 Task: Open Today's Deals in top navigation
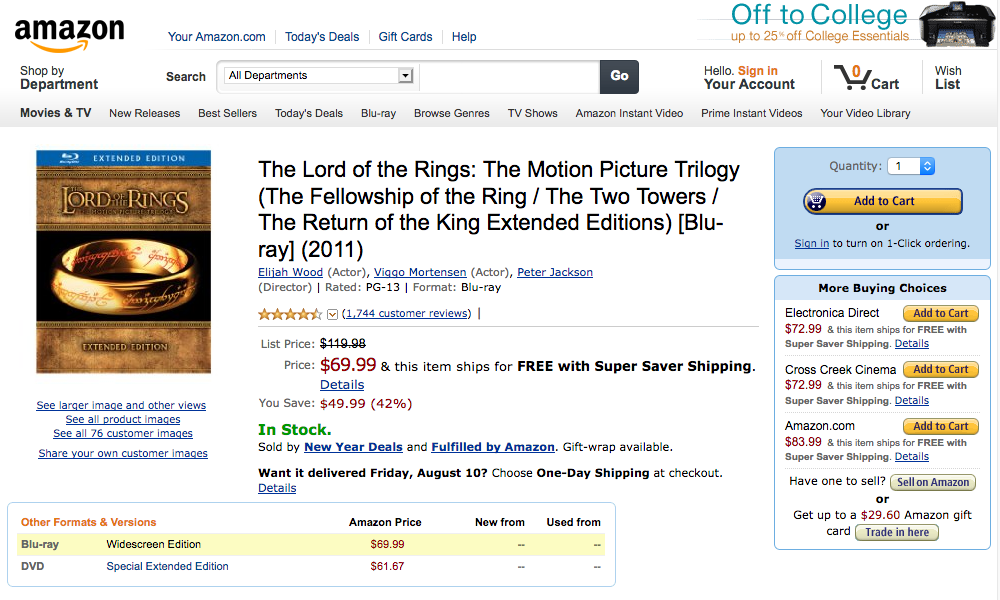pos(322,37)
